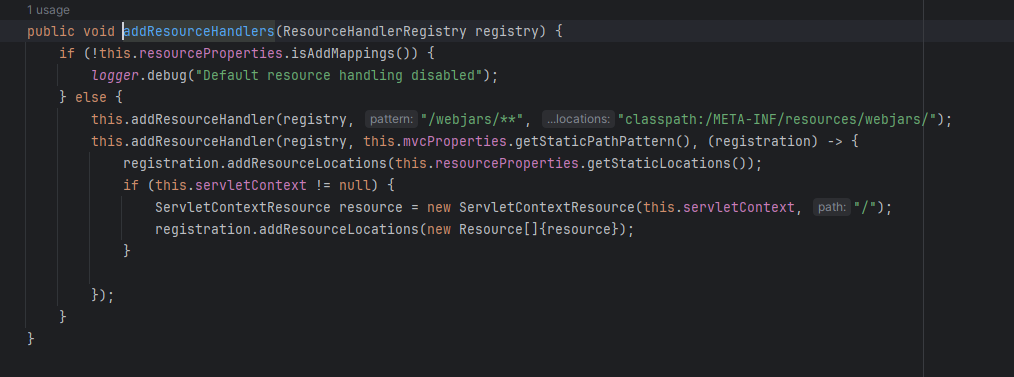
Task: Click the "classpath:/META-INF/resources/webjars/" string
Action: click(777, 119)
